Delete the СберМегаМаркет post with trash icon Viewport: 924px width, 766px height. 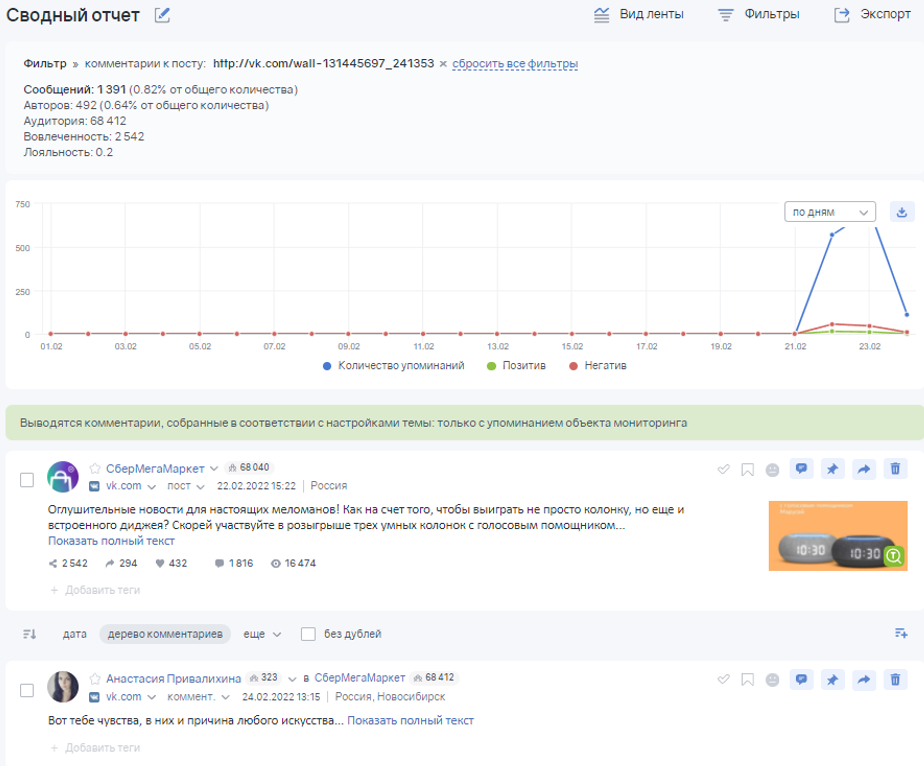tap(895, 469)
